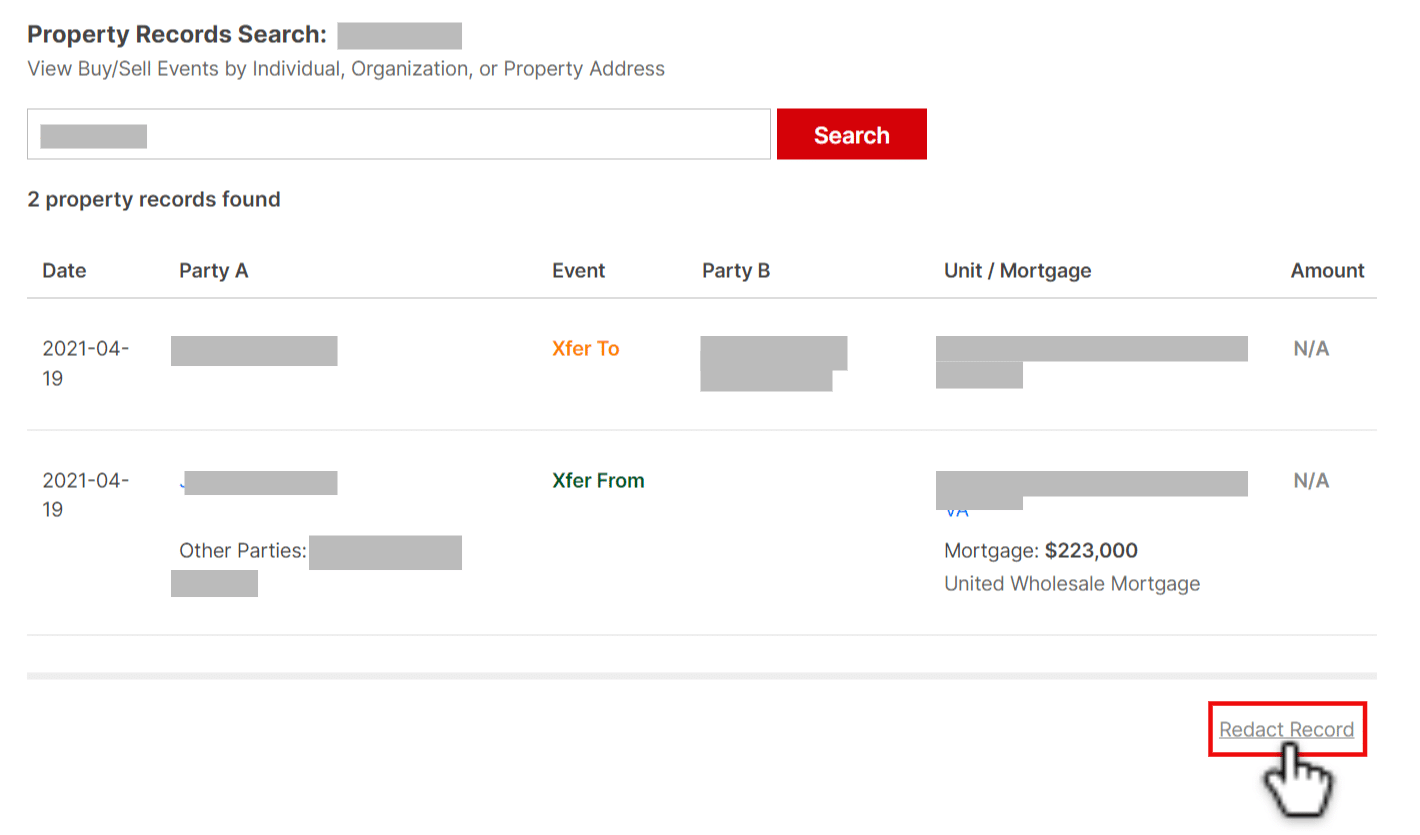Click the Property Records Search heading
The width and height of the screenshot is (1420, 835).
[177, 34]
